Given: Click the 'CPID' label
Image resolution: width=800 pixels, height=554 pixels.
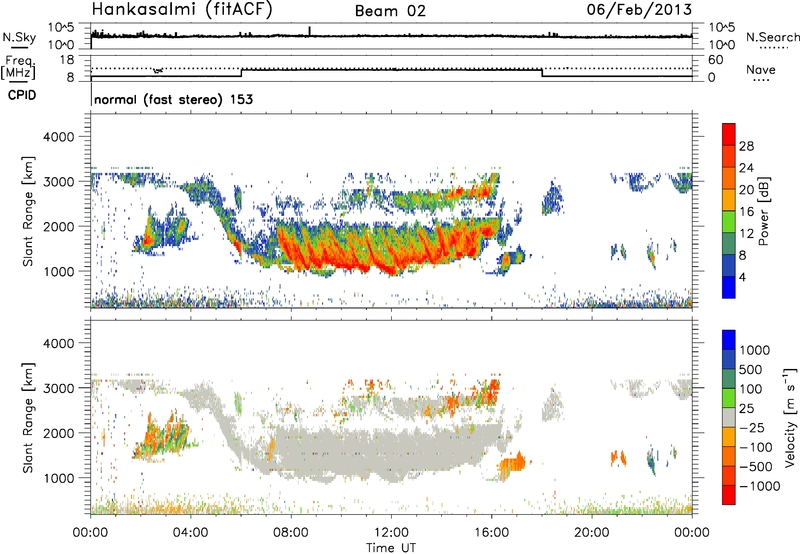Looking at the screenshot, I should coord(22,95).
